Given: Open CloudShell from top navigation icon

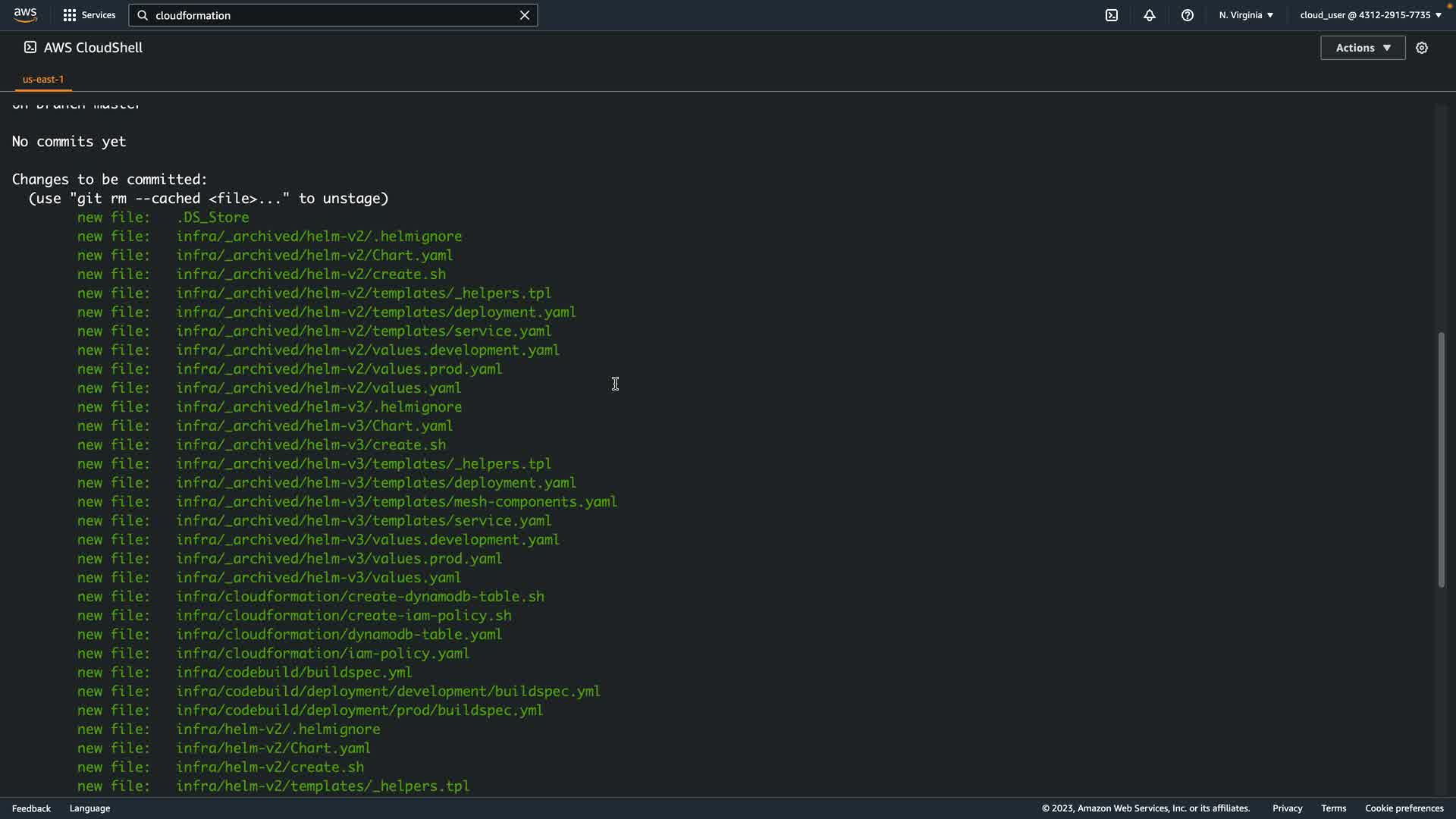Looking at the screenshot, I should 1112,15.
